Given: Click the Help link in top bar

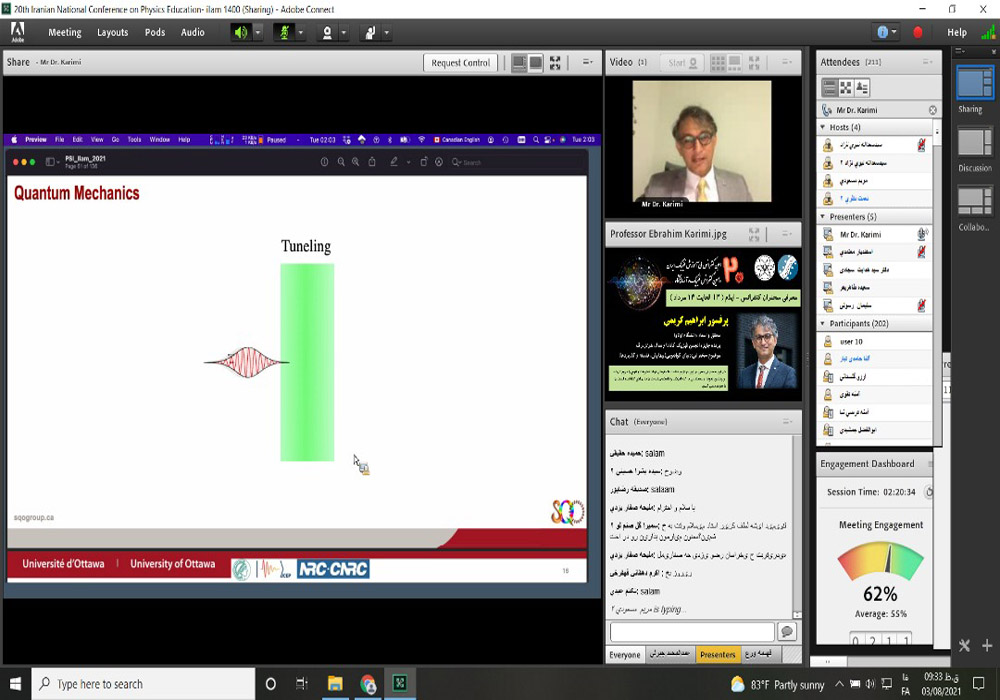Looking at the screenshot, I should click(957, 32).
